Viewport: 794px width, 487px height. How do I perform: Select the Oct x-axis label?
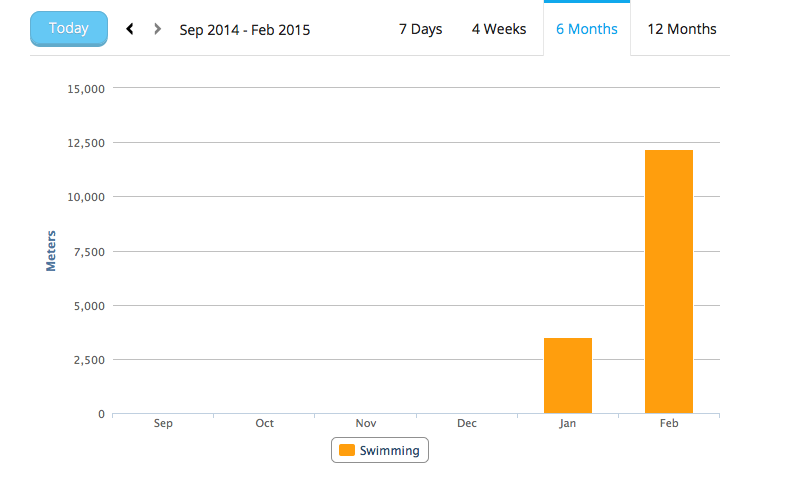pos(264,423)
